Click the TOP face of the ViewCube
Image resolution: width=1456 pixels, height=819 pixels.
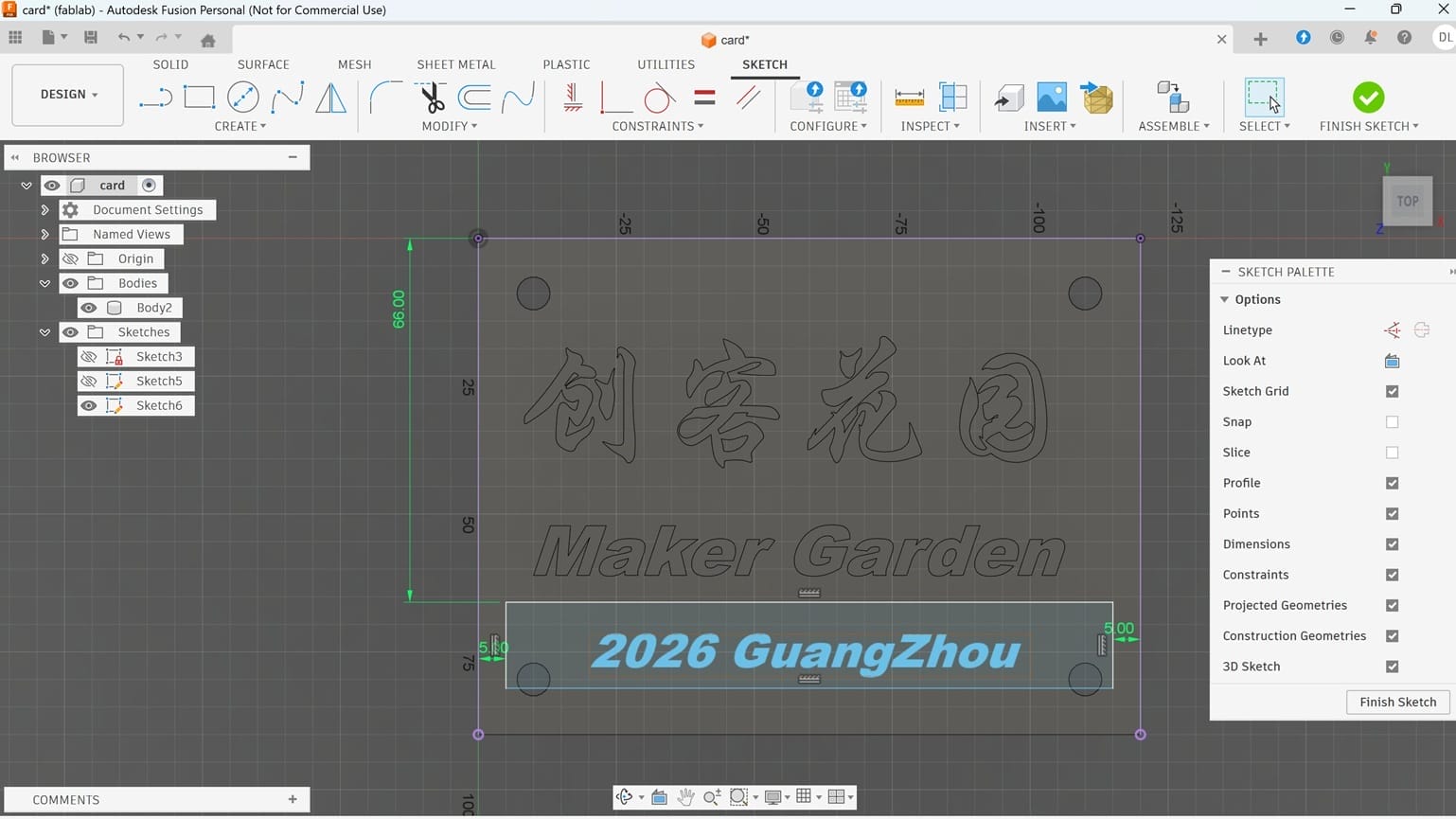pos(1407,201)
